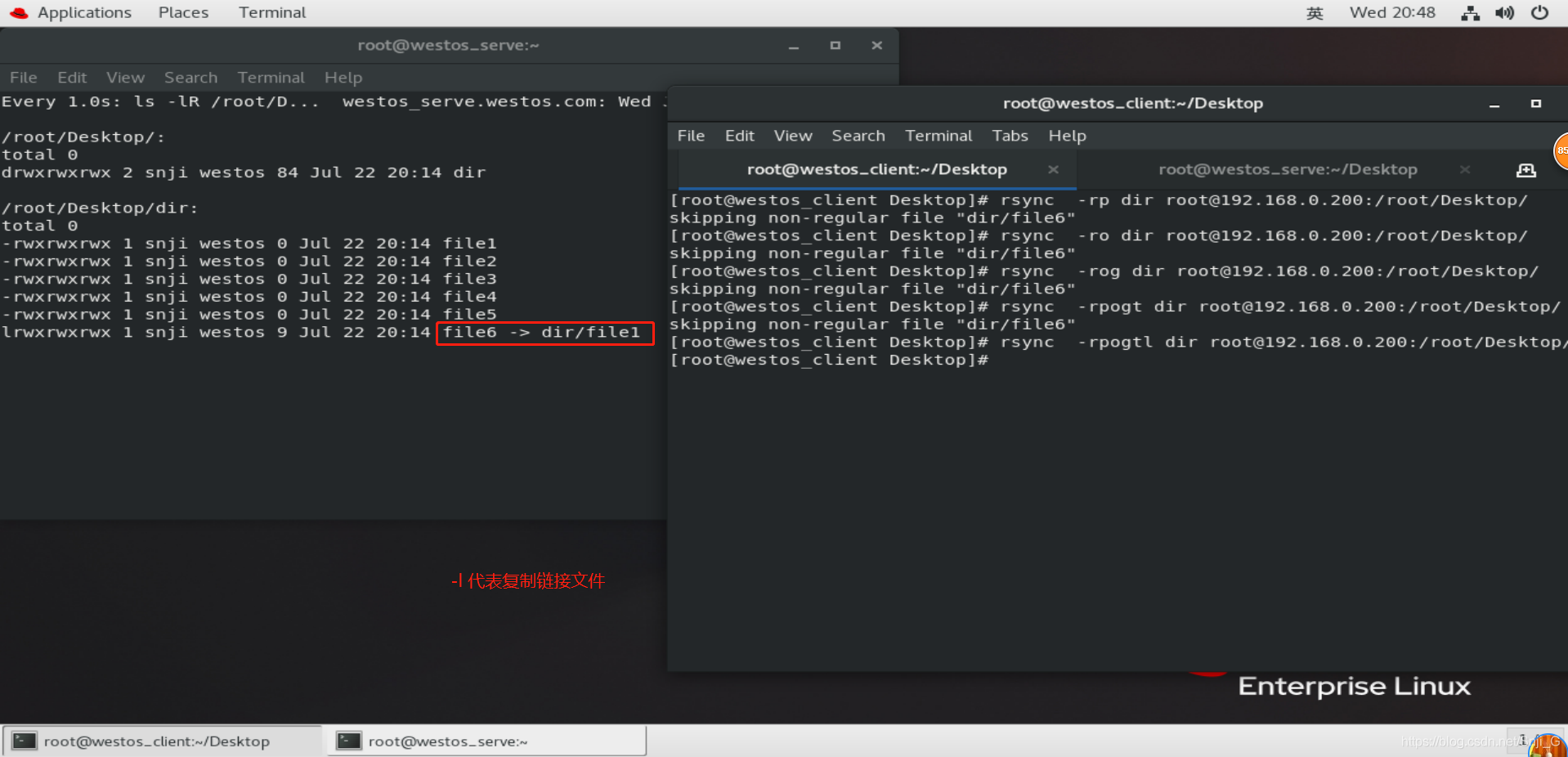Image resolution: width=1568 pixels, height=757 pixels.
Task: Select taskbar item root@westos_client:~/Desktop
Action: click(162, 741)
